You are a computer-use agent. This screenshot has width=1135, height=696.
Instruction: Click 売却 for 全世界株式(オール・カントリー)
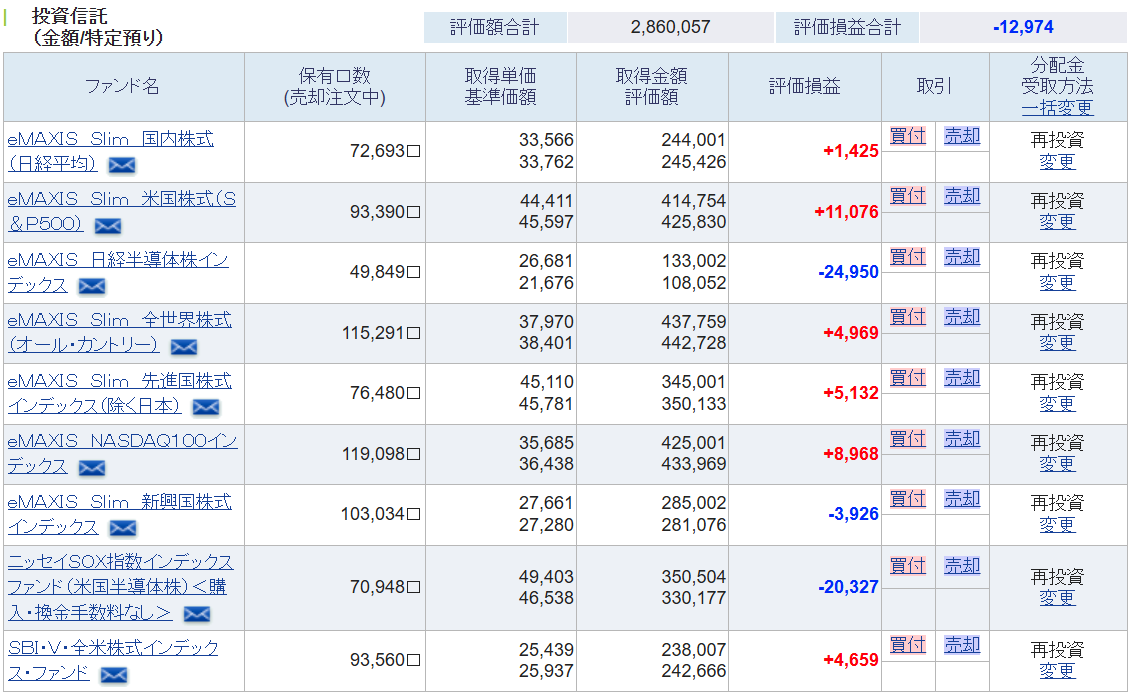tap(962, 317)
